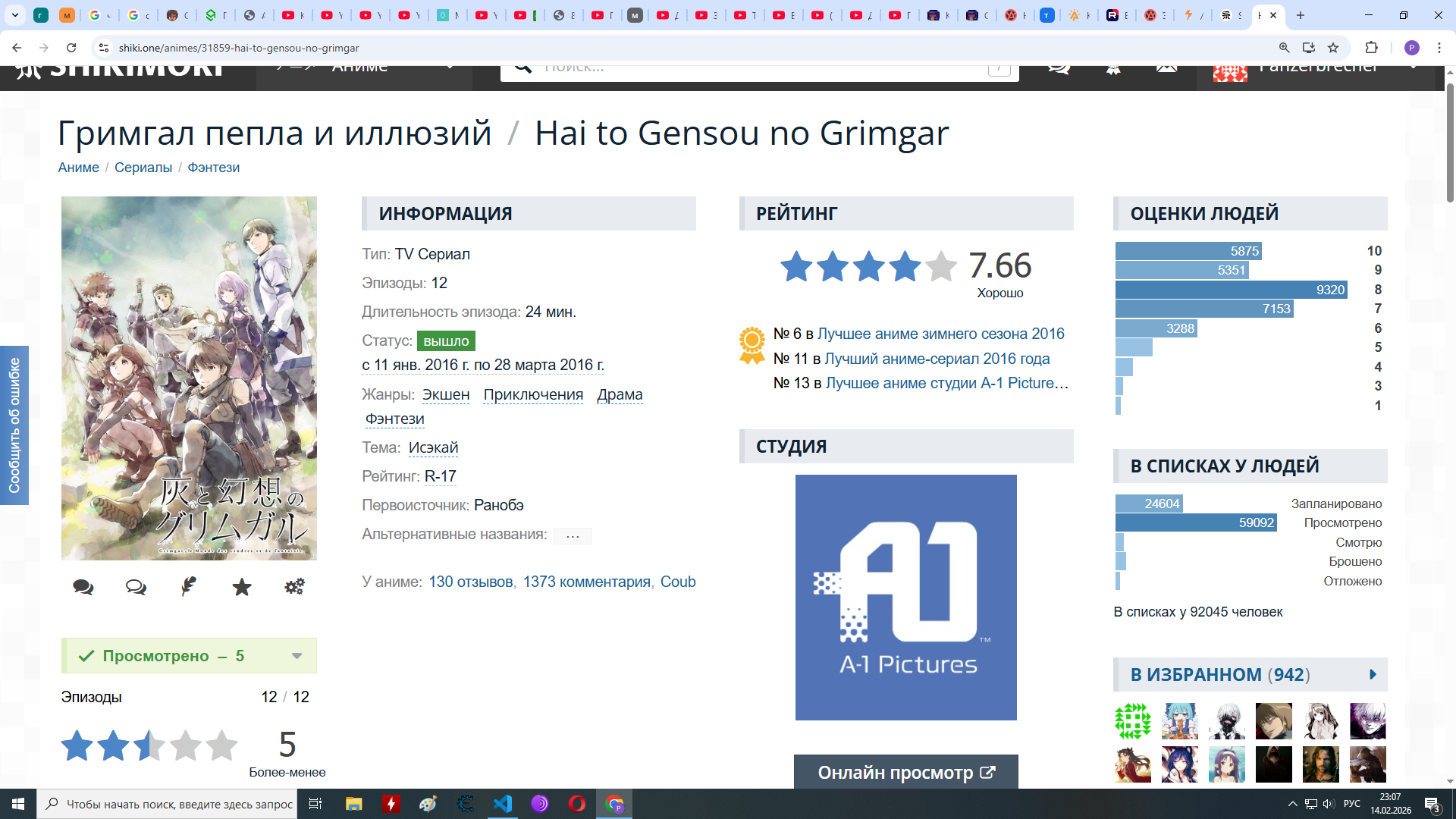The height and width of the screenshot is (819, 1456).
Task: Select the Исэкай theme tag
Action: pos(433,447)
